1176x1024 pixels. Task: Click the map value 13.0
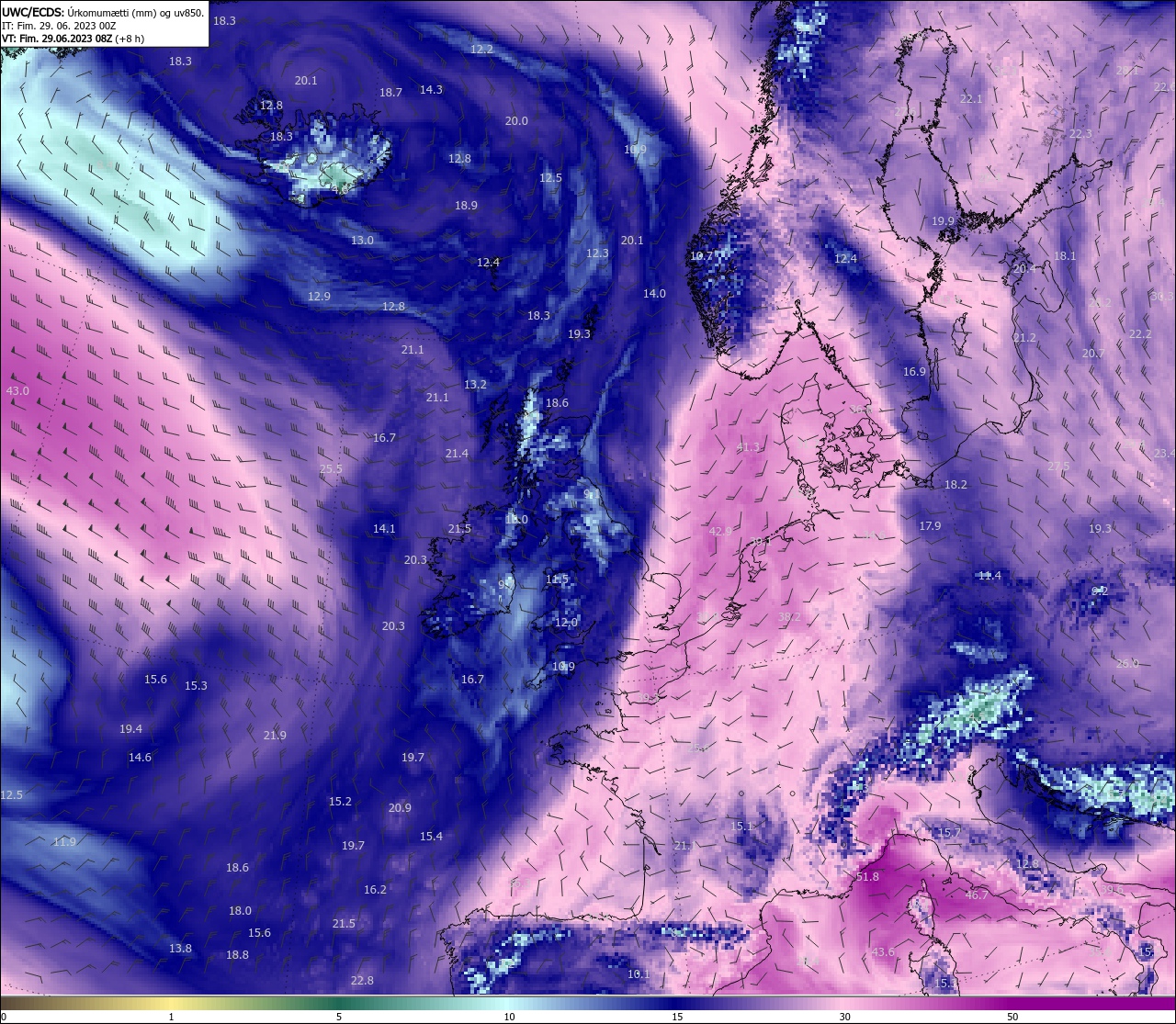coord(362,241)
